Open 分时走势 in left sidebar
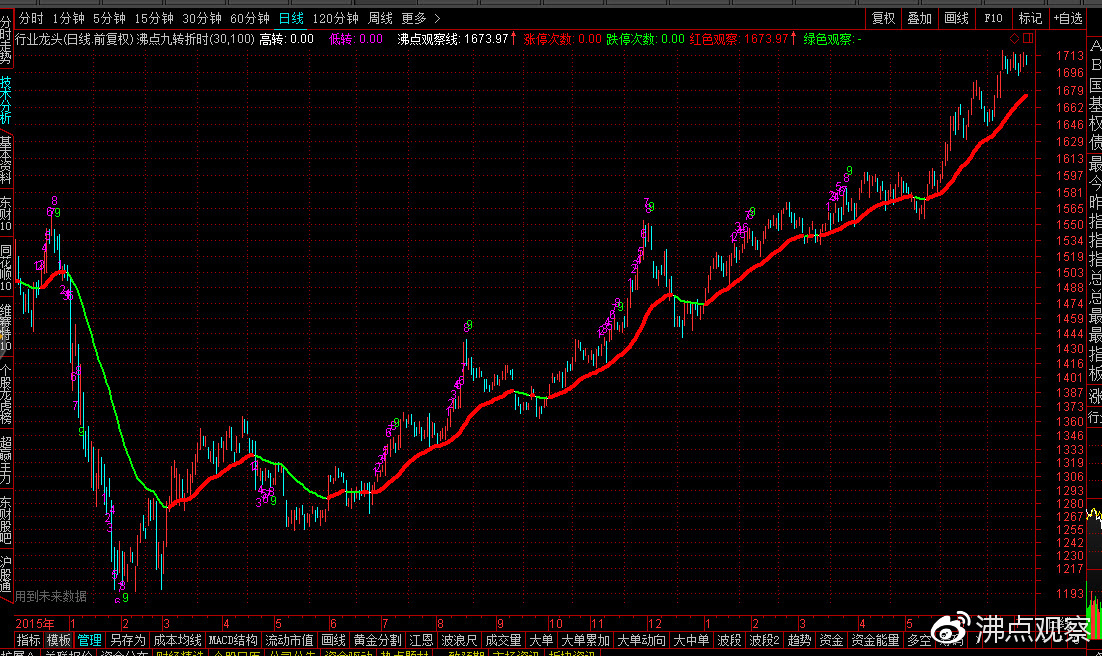This screenshot has height=656, width=1102. click(x=6, y=40)
